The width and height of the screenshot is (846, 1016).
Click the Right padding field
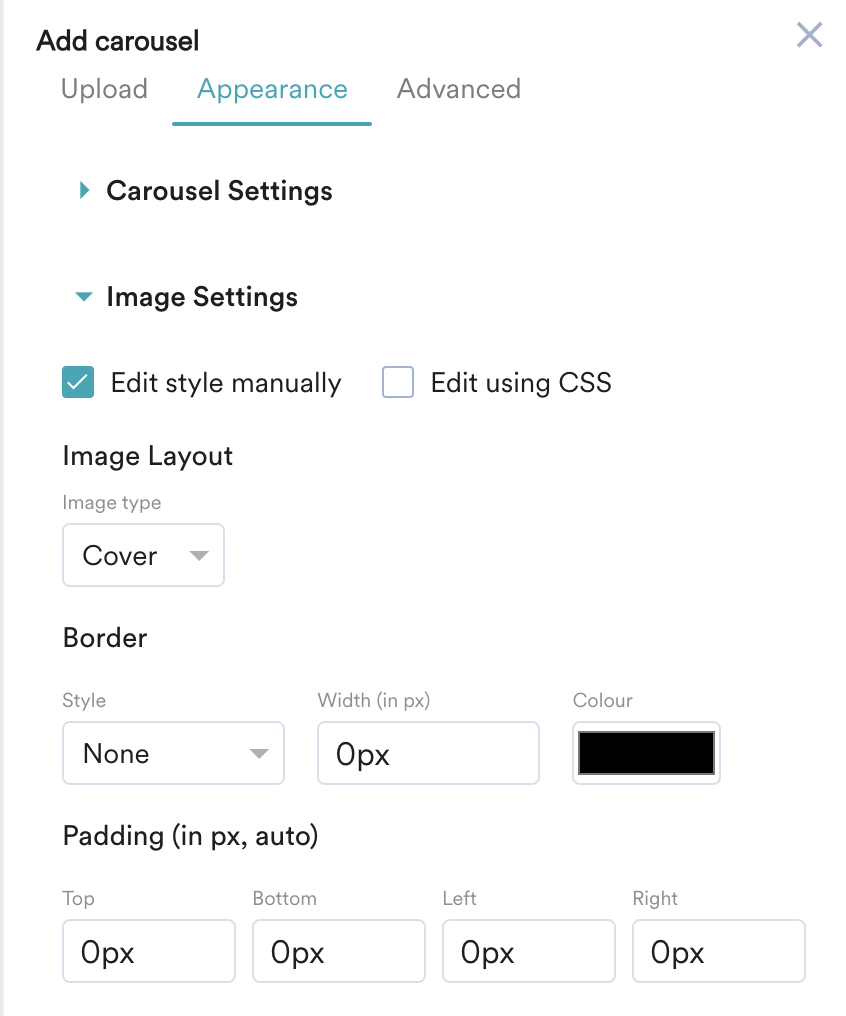[x=718, y=952]
